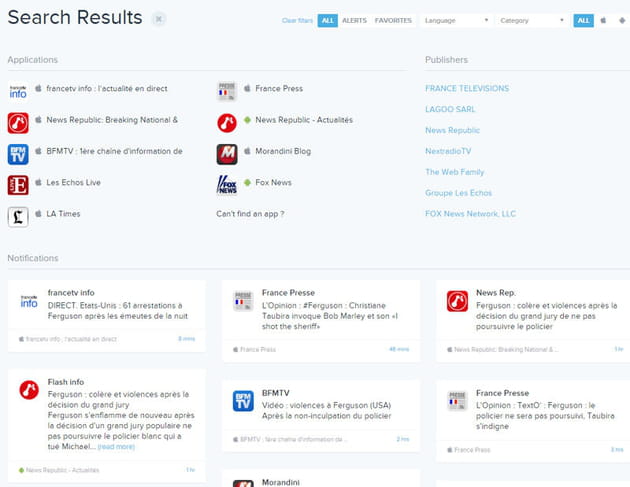Viewport: 630px width, 487px height.
Task: Open News Republic: Breaking National & entry
Action: tap(112, 120)
